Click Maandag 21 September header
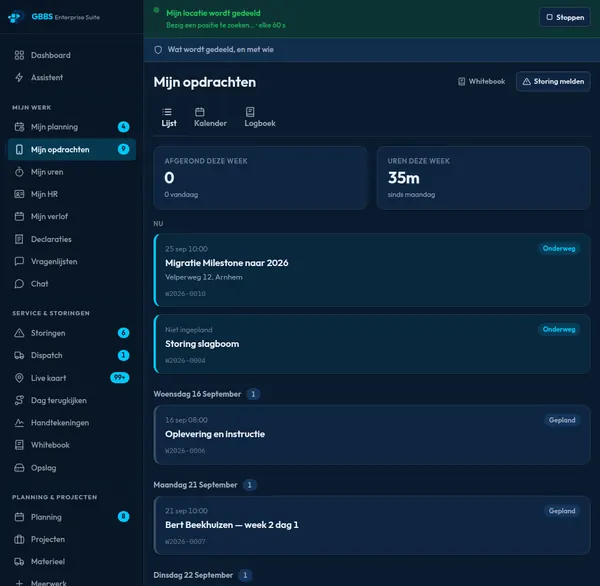 (195, 485)
